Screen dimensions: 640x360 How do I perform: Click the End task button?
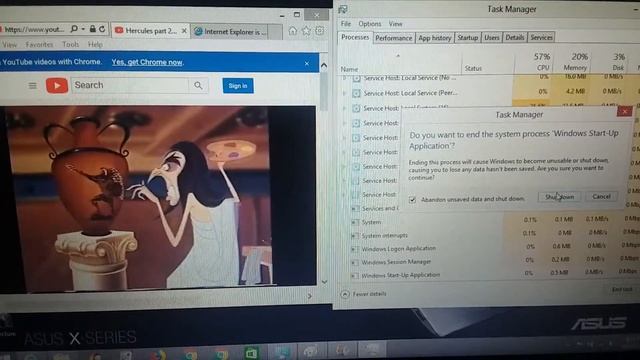click(x=622, y=289)
